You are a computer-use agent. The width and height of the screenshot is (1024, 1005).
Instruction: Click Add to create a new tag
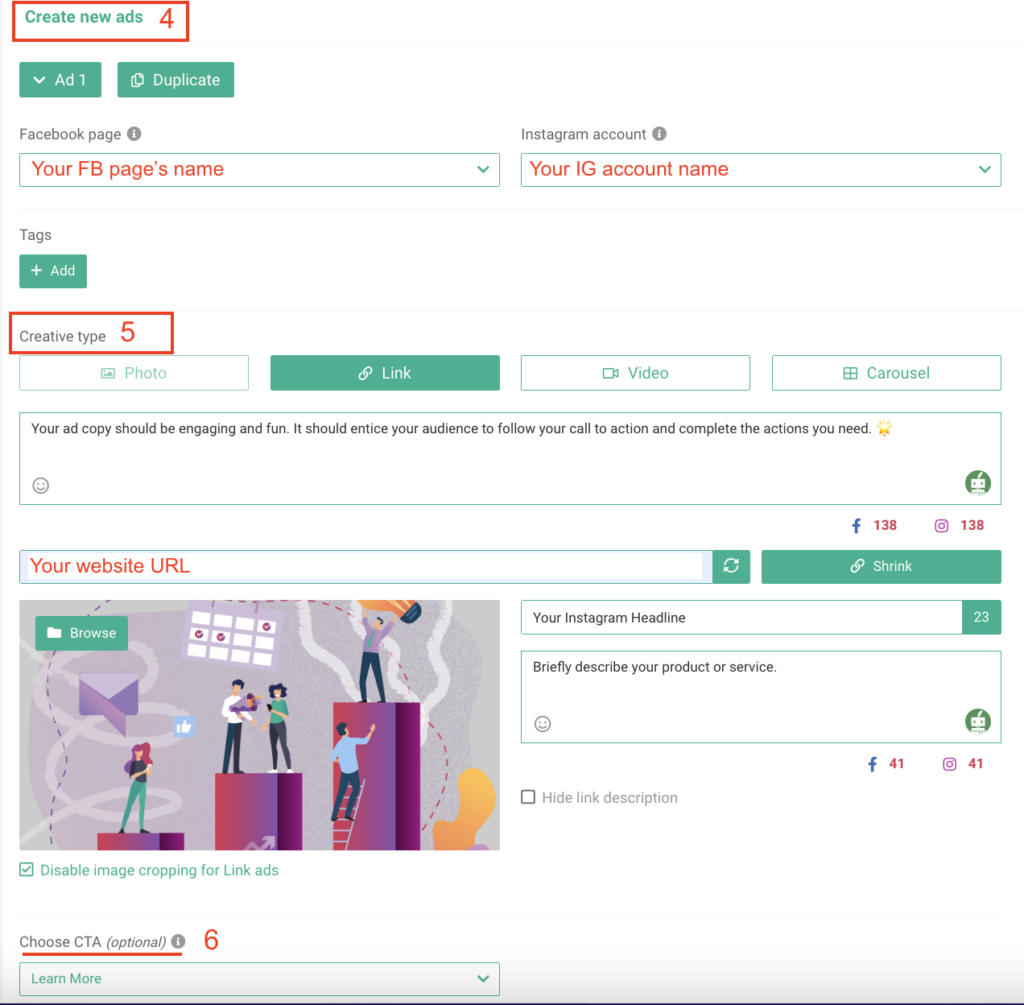pos(53,271)
